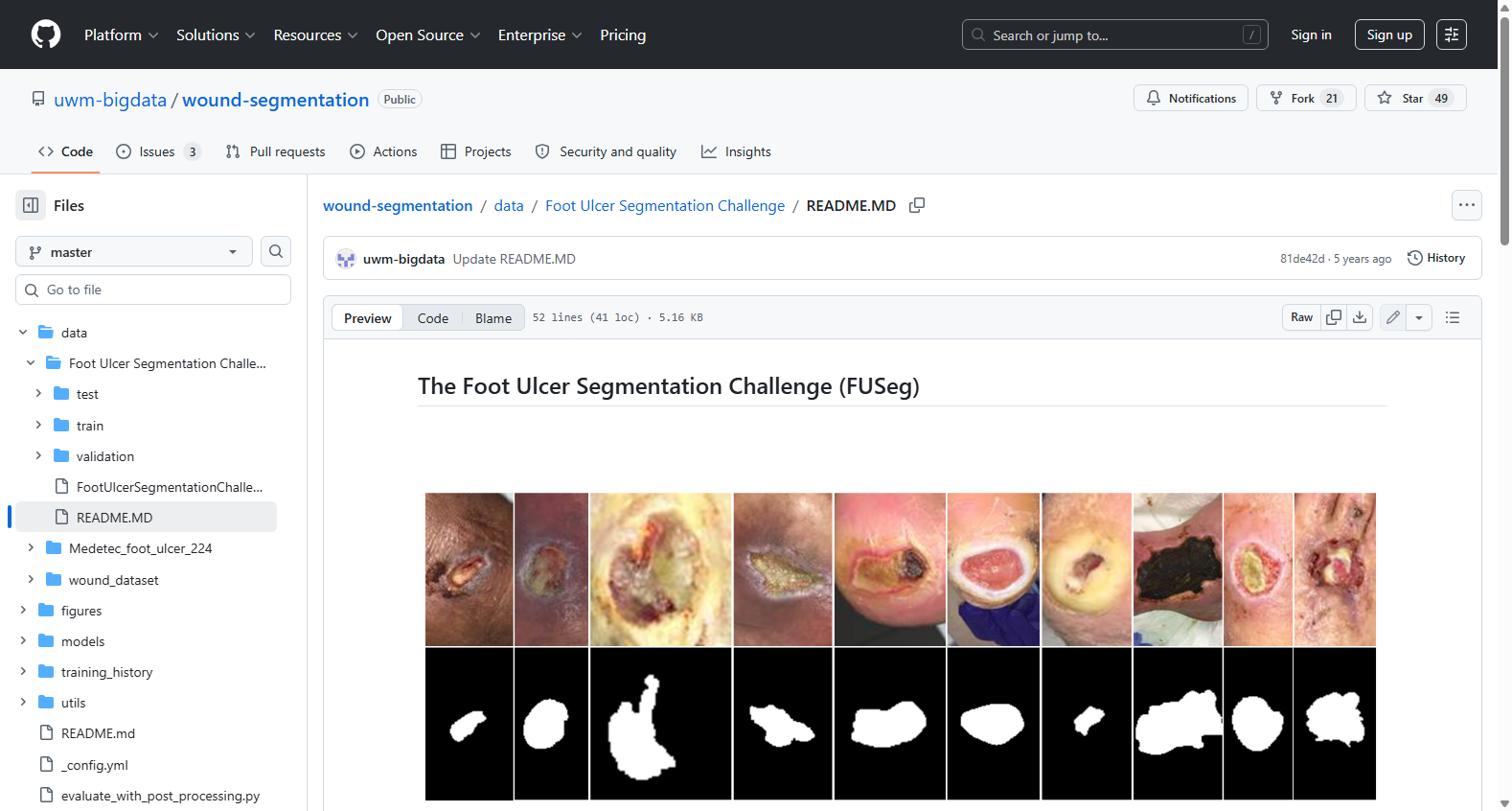1512x811 pixels.
Task: Open the master branch selector
Action: coord(134,251)
